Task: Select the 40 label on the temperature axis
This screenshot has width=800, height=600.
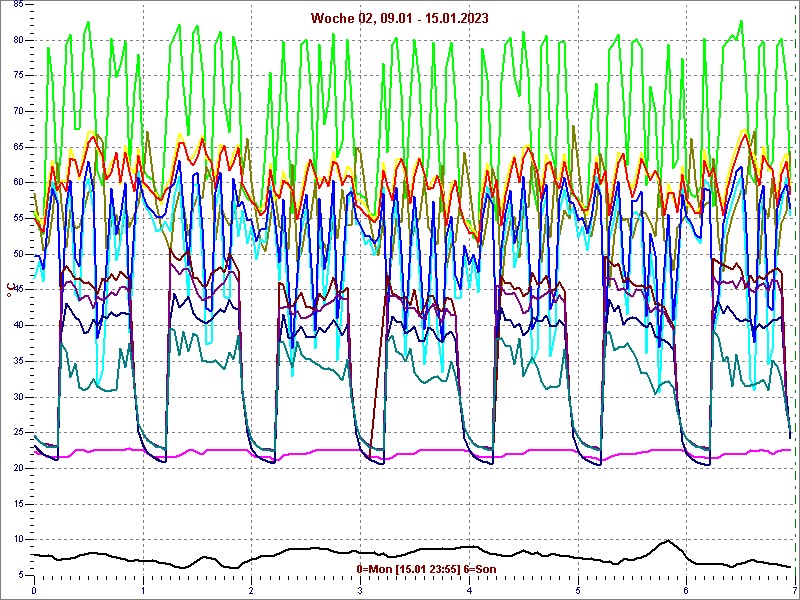Action: tap(19, 325)
